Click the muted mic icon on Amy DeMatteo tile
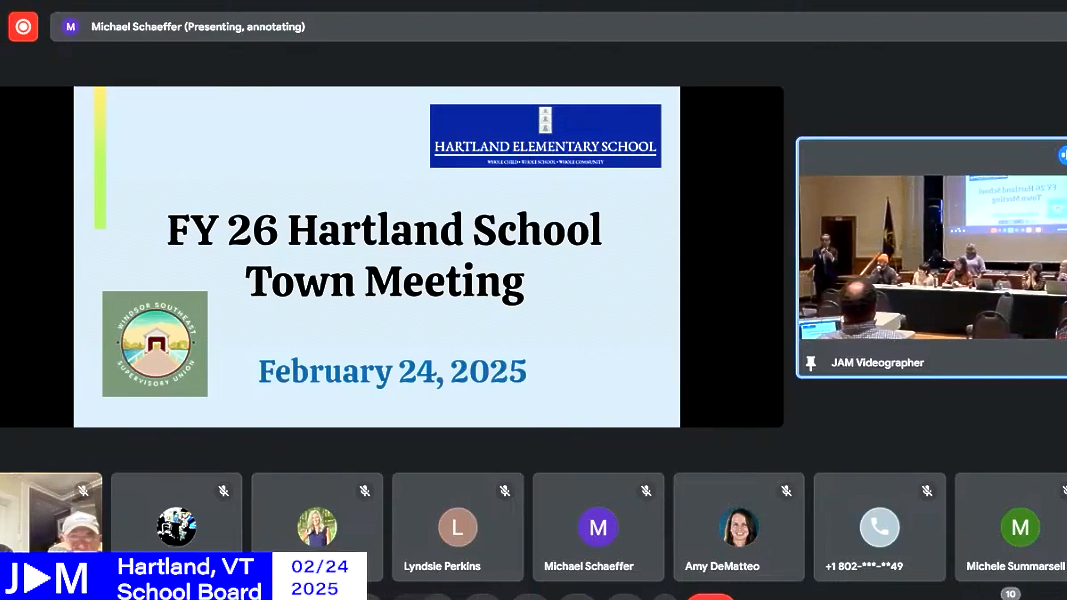 (x=786, y=491)
